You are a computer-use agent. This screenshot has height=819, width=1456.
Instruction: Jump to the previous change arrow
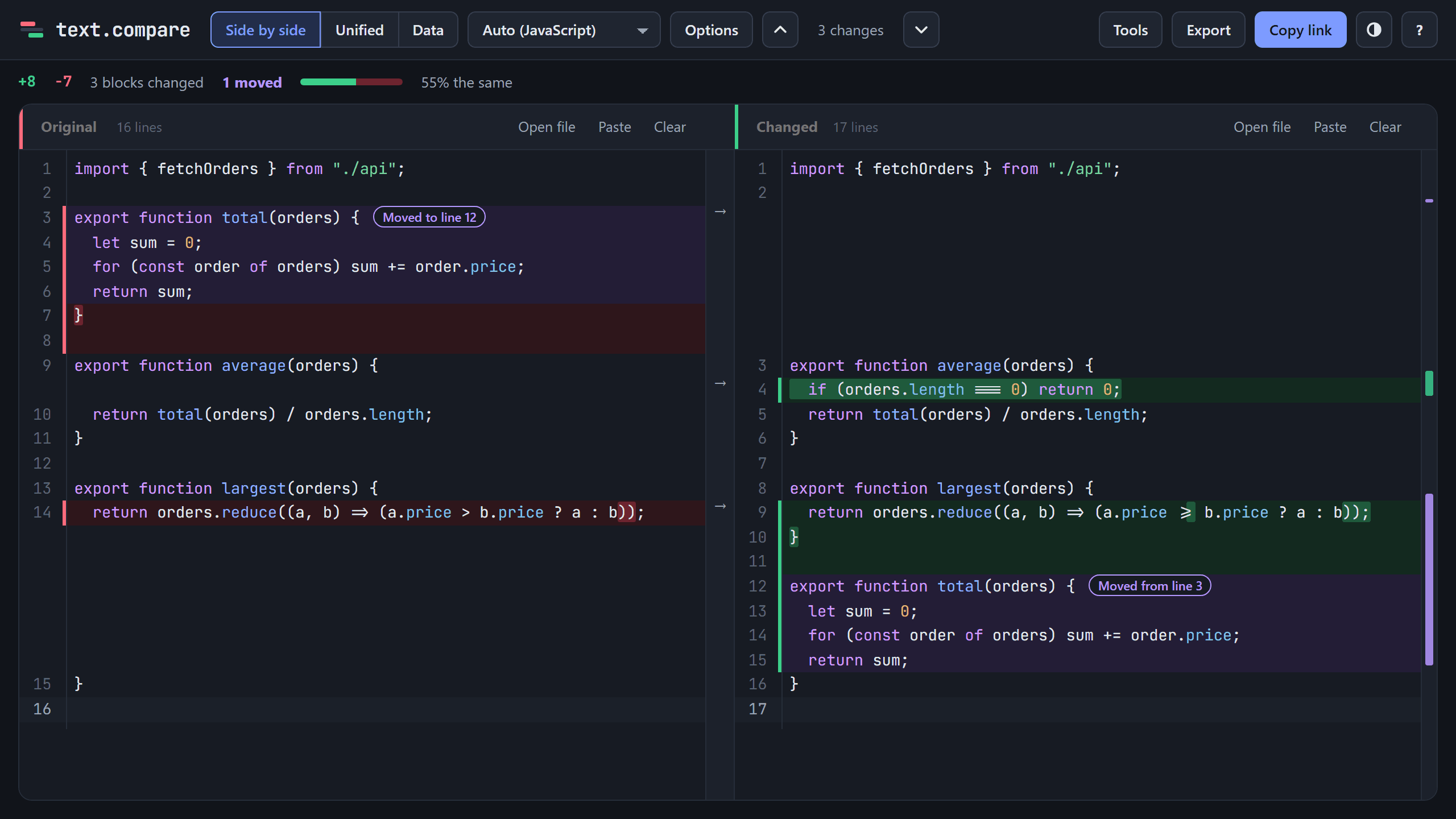pyautogui.click(x=780, y=30)
